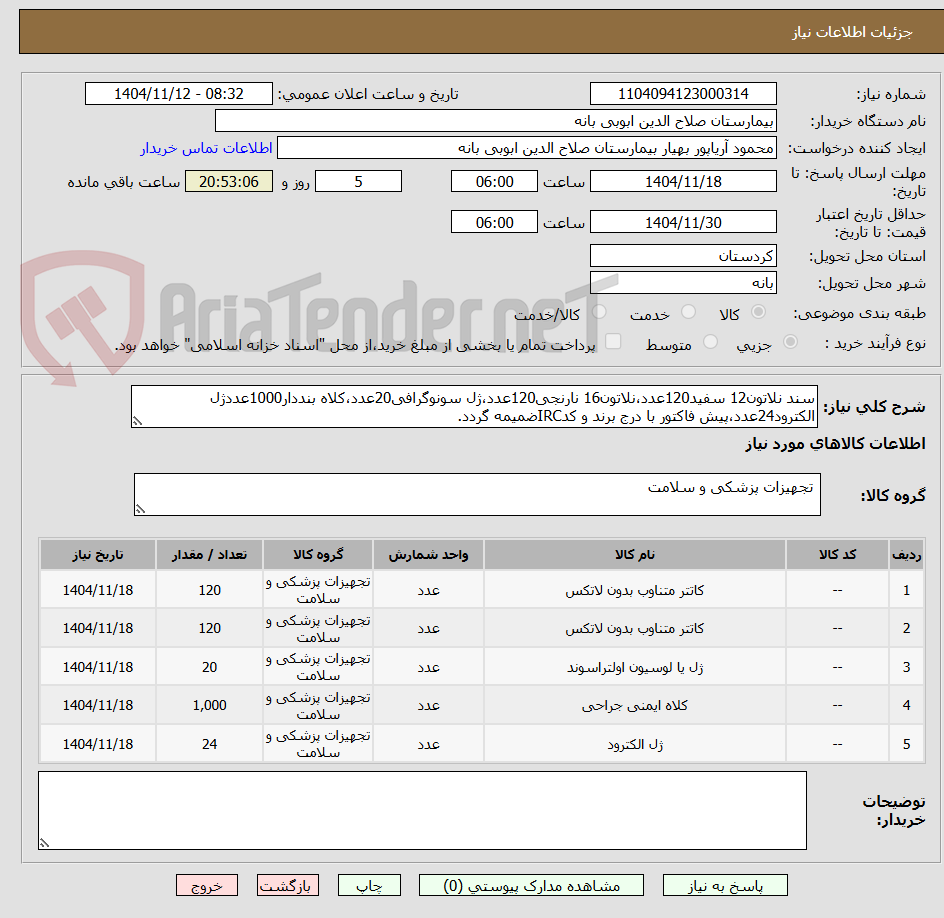944x918 pixels.
Task: Select the متوسط purchase type radio
Action: click(x=710, y=342)
